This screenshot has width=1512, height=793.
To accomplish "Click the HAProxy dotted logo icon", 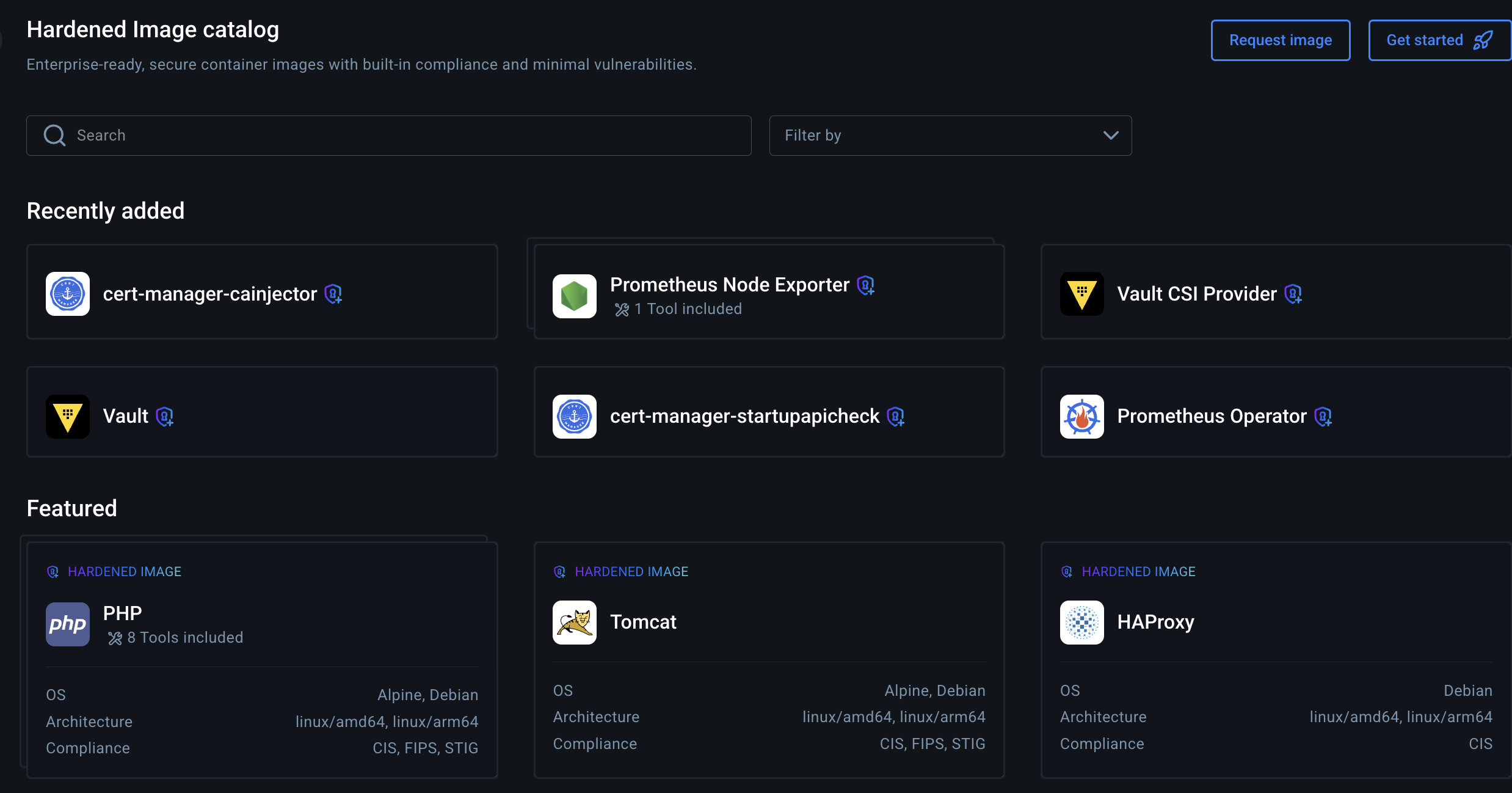I will pyautogui.click(x=1081, y=623).
